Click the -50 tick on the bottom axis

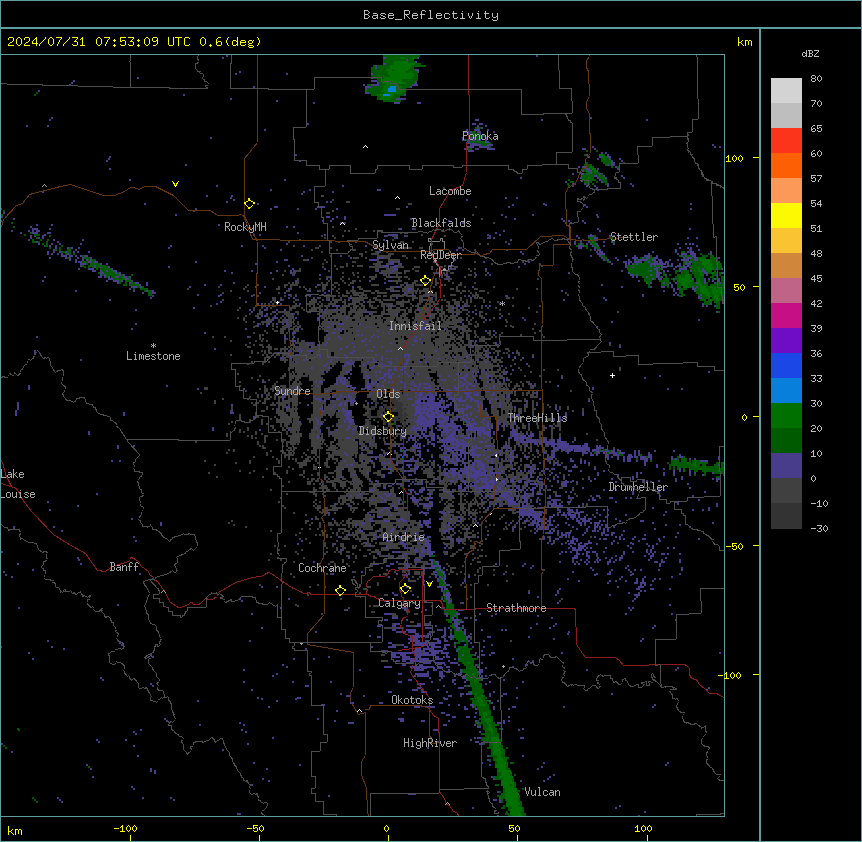coord(255,829)
